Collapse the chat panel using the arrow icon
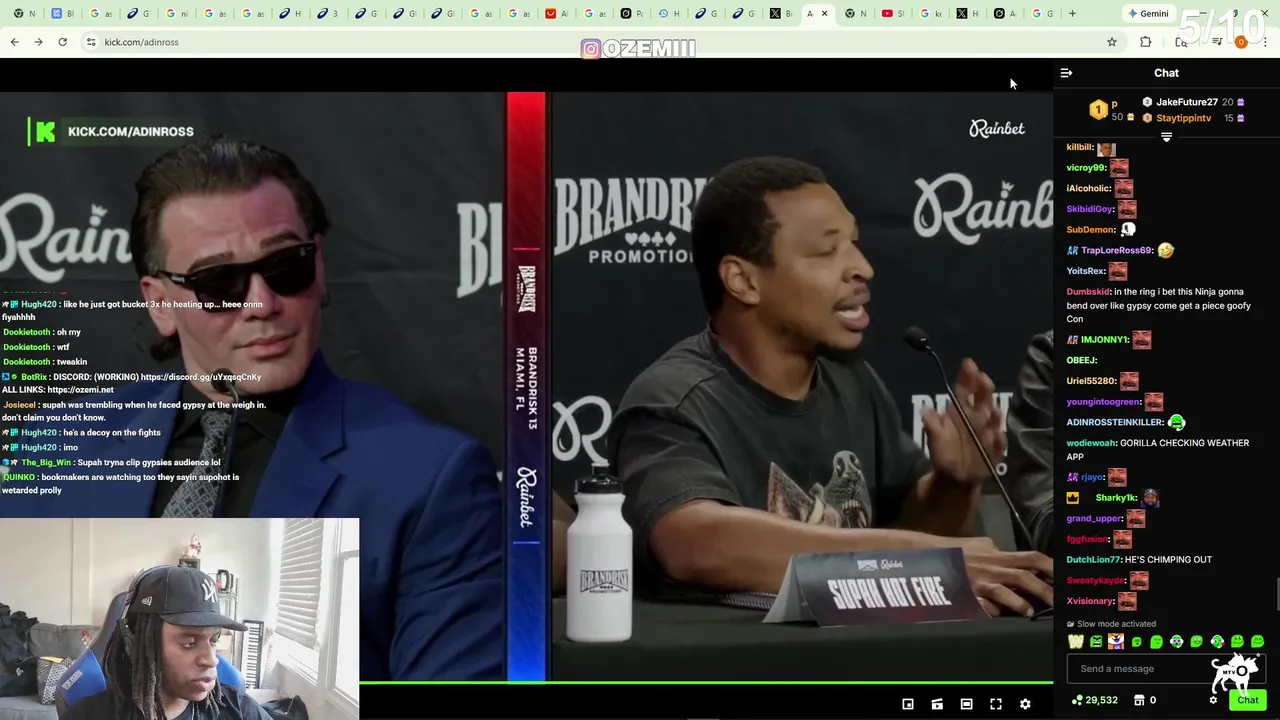Screen dimensions: 1280x720 click(1066, 73)
